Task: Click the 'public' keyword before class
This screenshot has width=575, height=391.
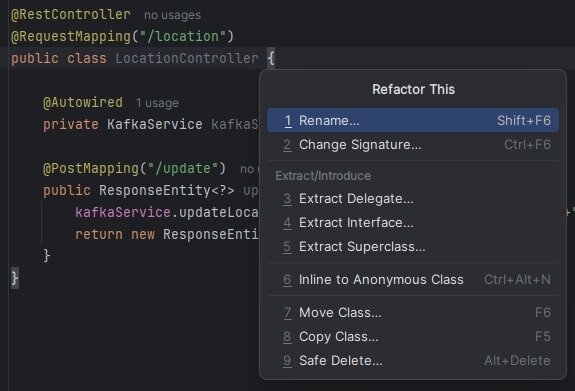Action: [x=35, y=58]
